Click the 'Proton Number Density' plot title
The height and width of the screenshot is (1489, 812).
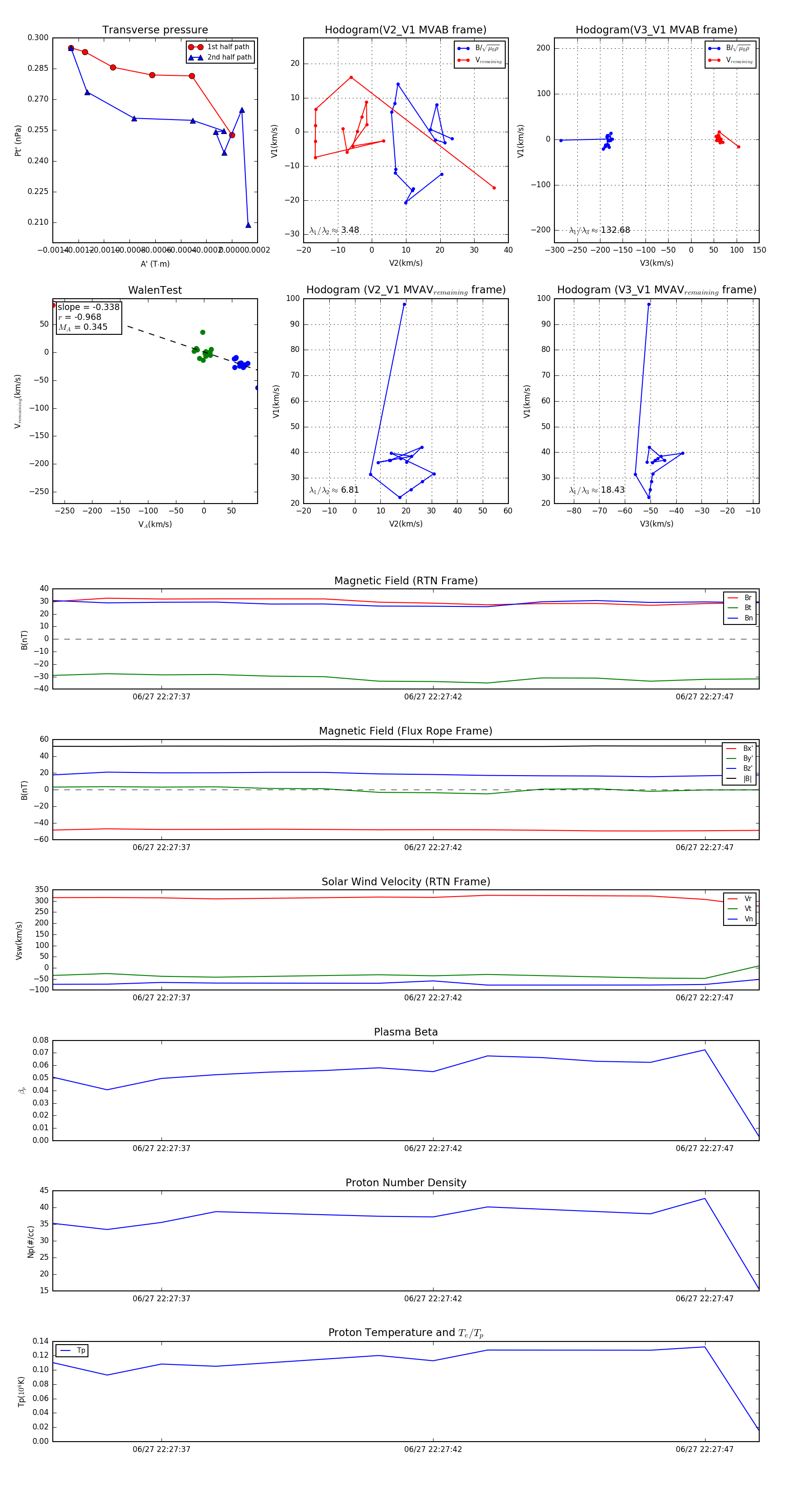406,1183
